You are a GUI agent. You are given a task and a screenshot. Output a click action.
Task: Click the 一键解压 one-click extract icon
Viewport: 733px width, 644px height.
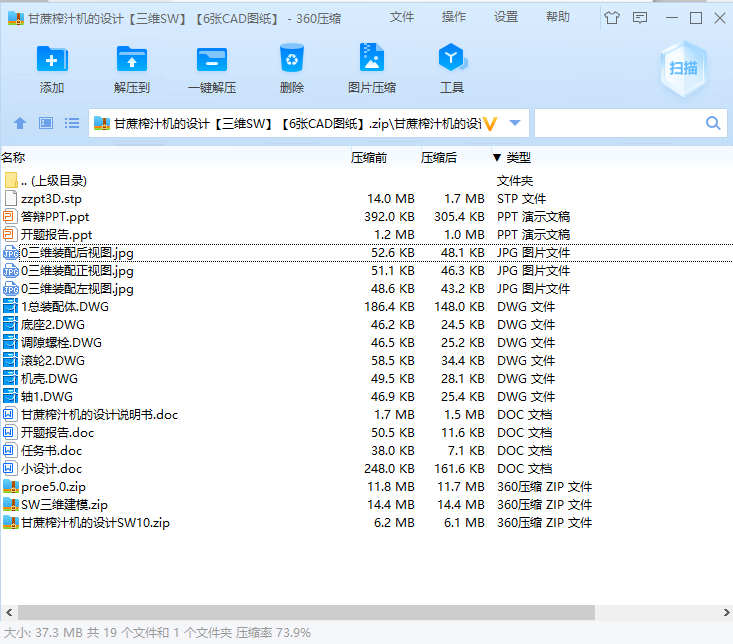pos(212,59)
